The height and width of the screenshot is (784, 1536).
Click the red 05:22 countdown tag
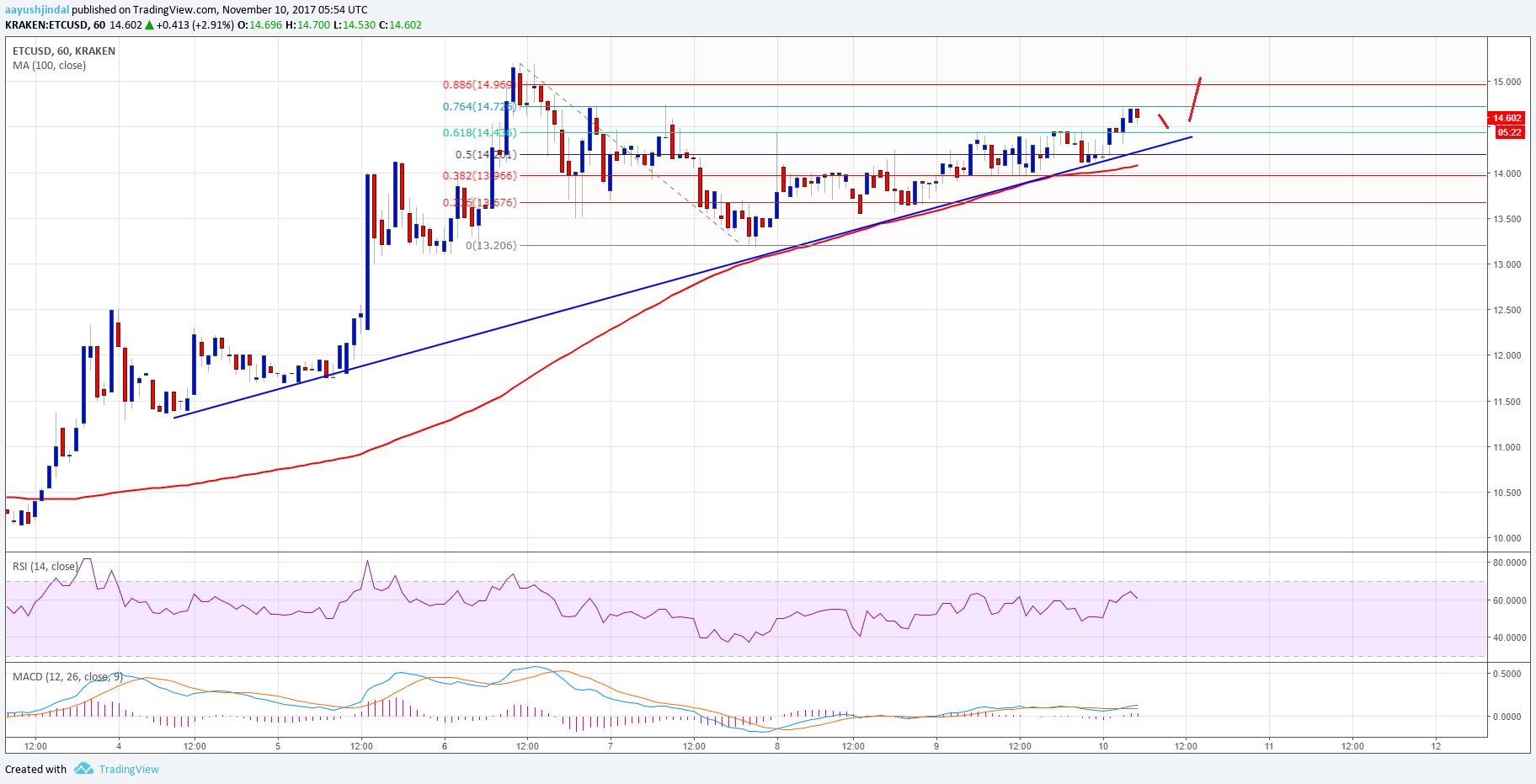1509,132
